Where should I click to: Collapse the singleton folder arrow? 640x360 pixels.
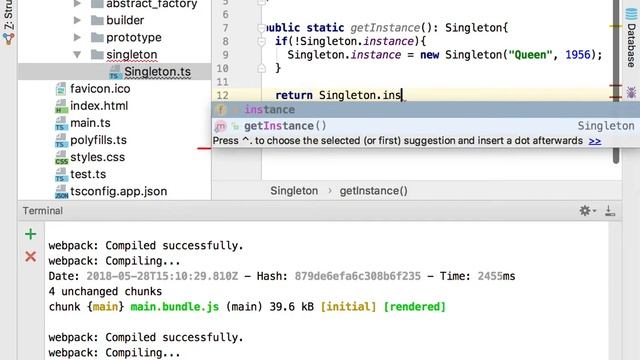(77, 54)
